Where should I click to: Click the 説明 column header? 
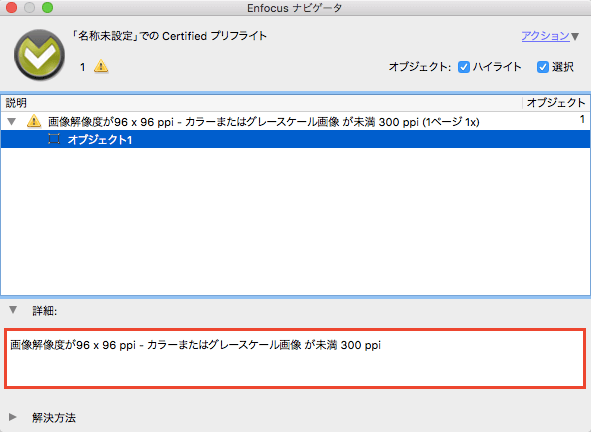(x=16, y=103)
